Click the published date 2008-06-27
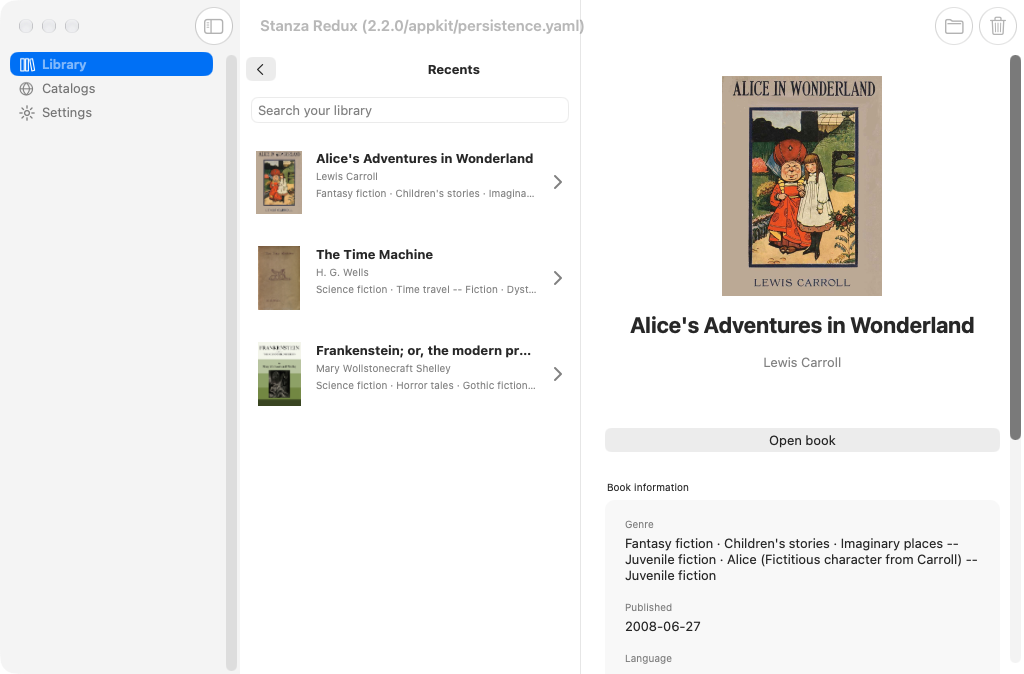 click(x=663, y=626)
